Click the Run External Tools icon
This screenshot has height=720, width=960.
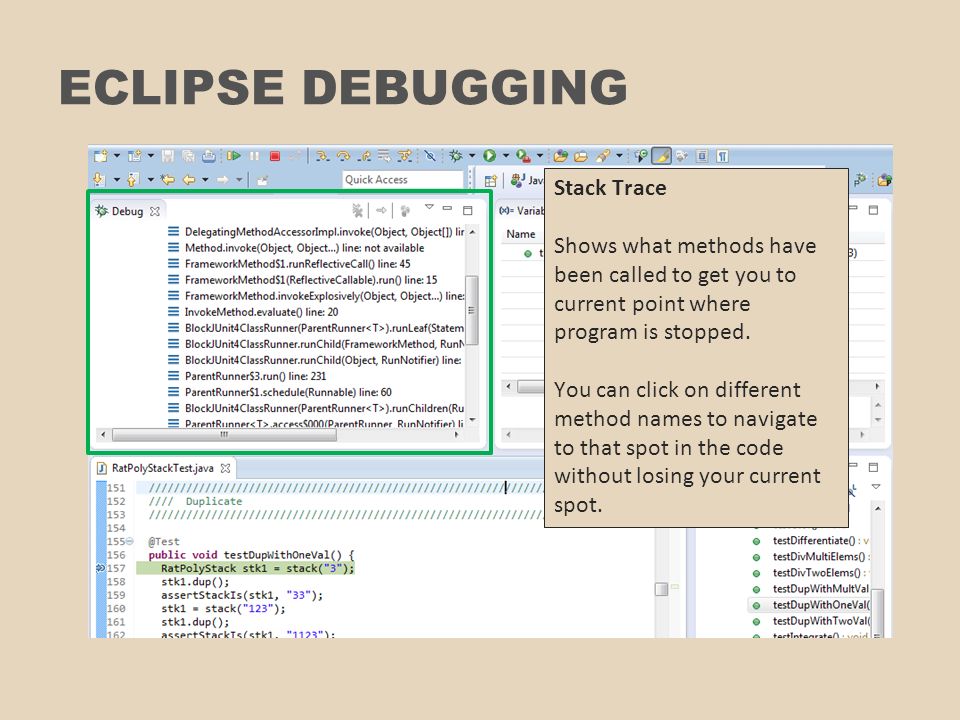coord(523,156)
